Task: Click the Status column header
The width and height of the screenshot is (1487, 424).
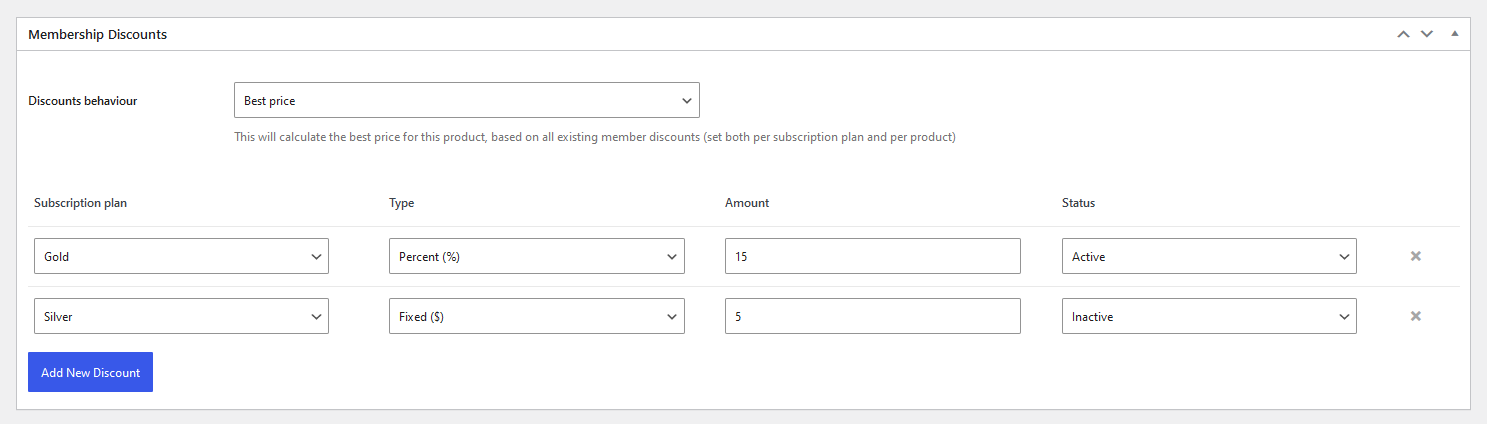Action: [x=1078, y=203]
